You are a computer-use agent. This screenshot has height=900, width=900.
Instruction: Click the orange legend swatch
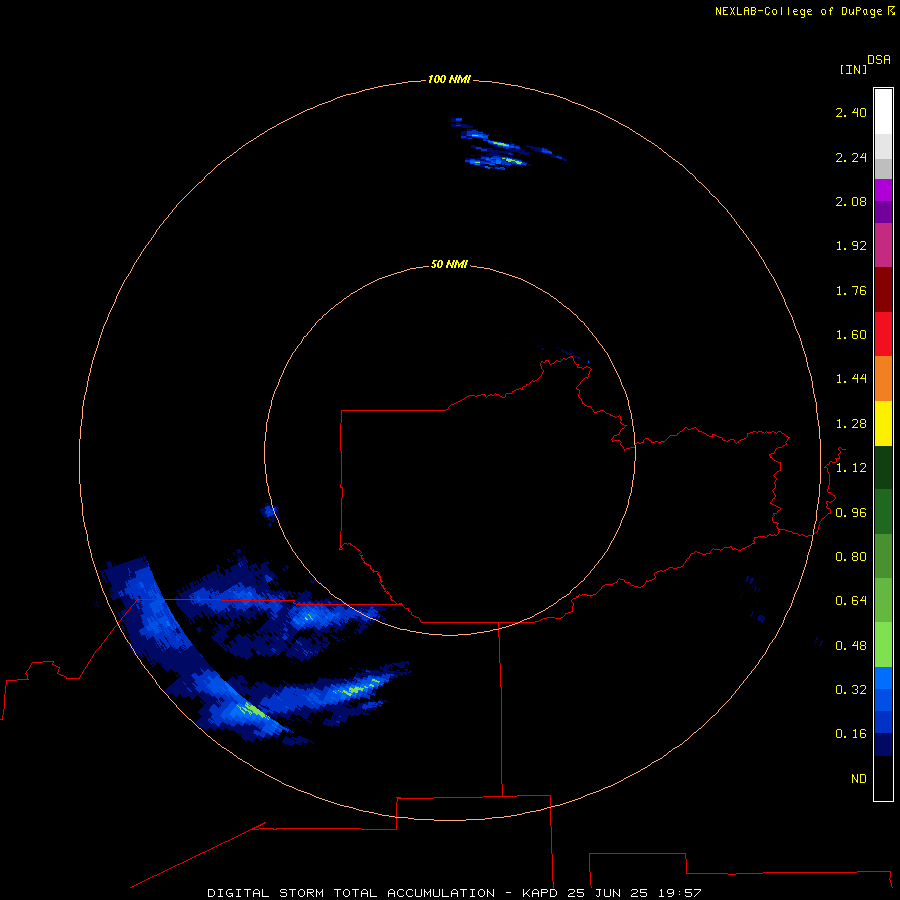tap(883, 379)
